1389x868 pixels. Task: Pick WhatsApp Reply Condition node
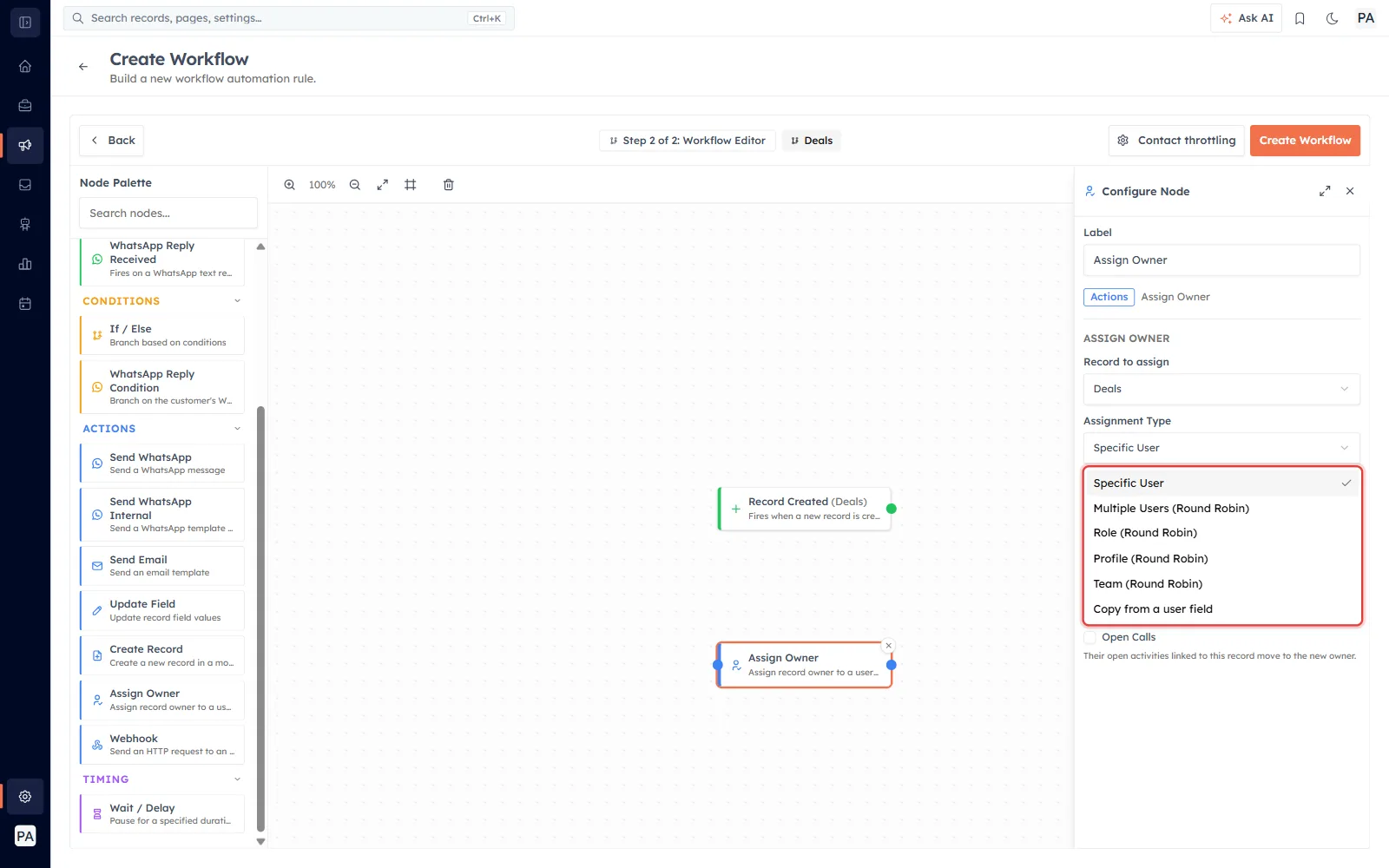coord(162,387)
